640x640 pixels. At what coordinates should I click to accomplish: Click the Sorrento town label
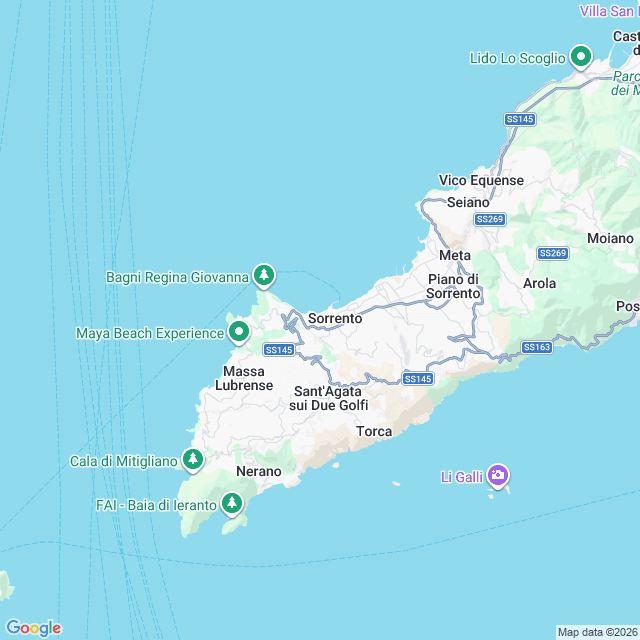(x=335, y=318)
